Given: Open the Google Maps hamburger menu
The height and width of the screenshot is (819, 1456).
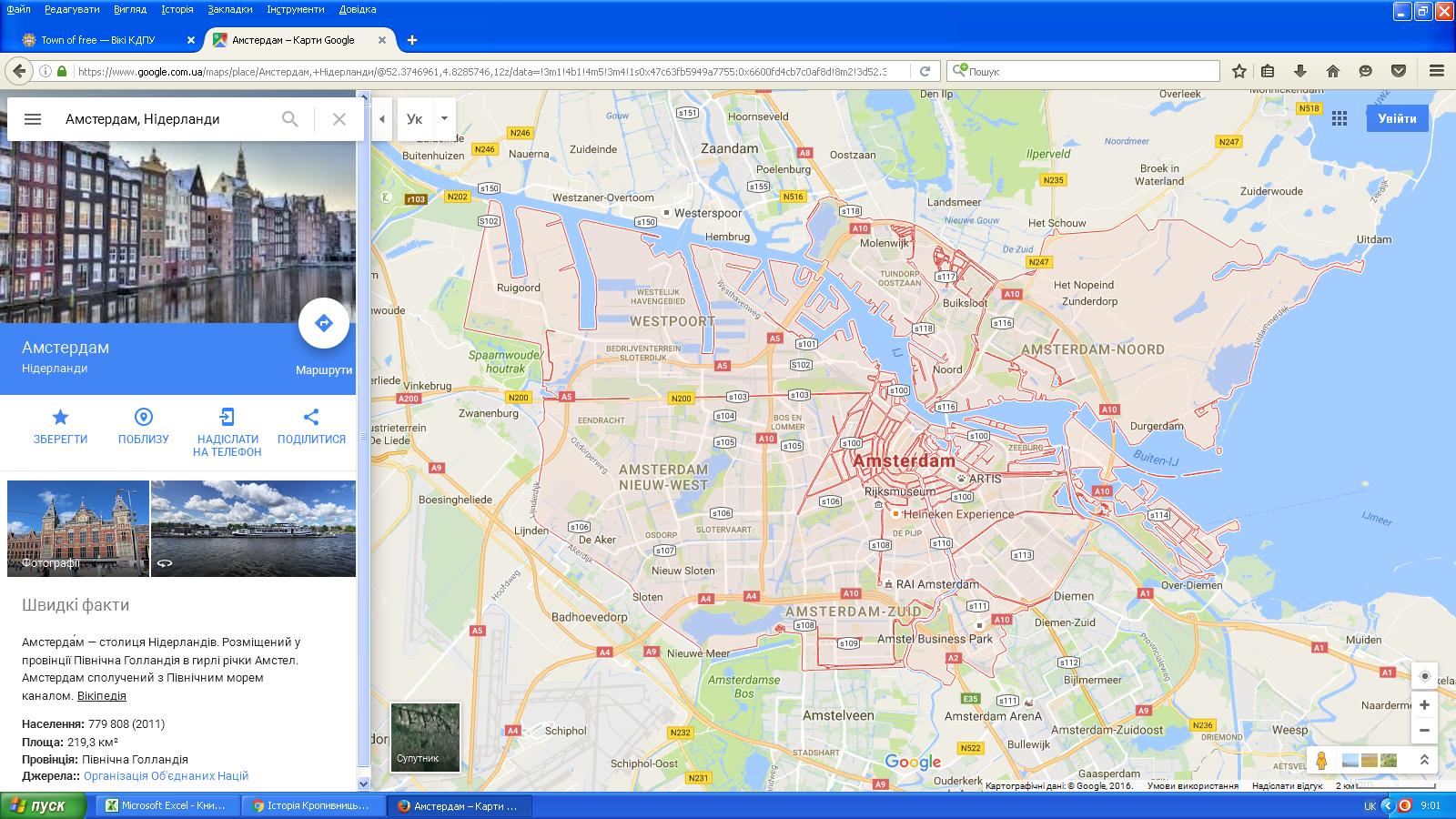Looking at the screenshot, I should [33, 119].
